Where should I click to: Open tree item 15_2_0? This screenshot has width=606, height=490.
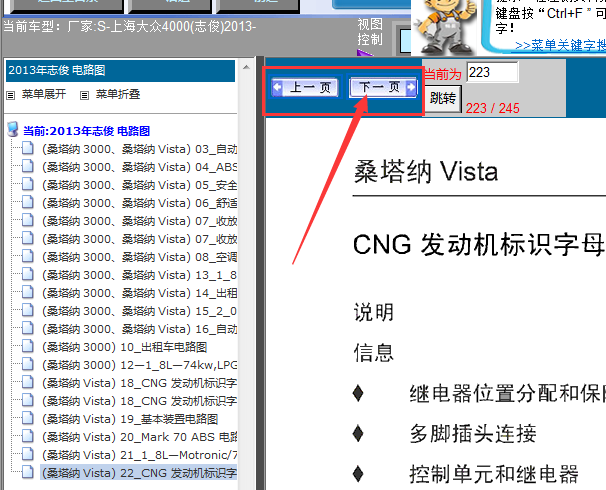[140, 311]
